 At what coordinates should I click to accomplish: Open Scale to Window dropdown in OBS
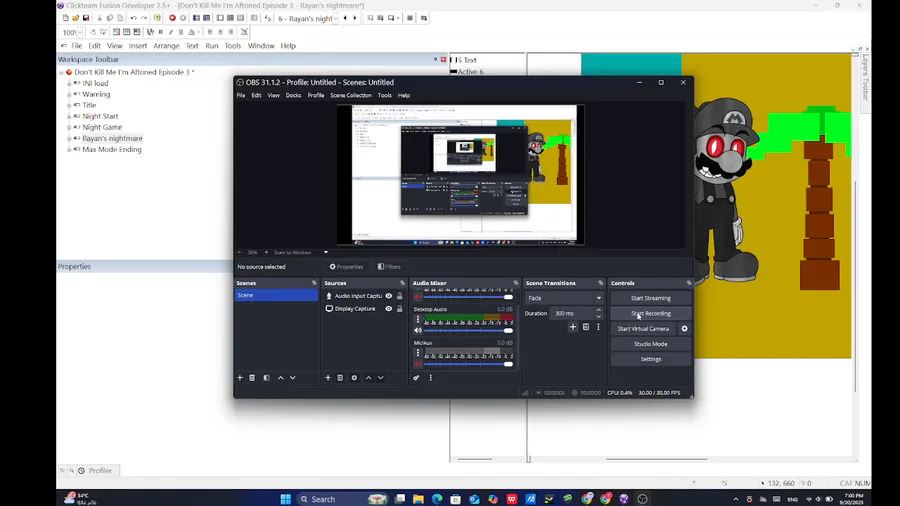[x=325, y=252]
